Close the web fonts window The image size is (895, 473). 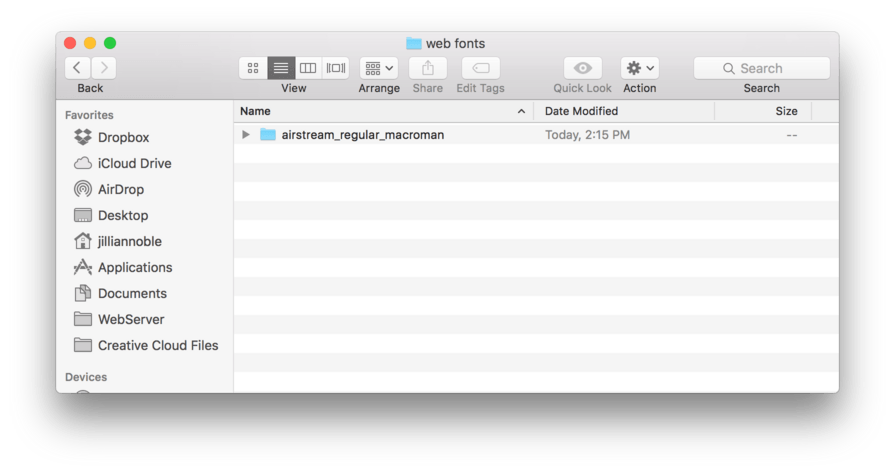pos(70,43)
